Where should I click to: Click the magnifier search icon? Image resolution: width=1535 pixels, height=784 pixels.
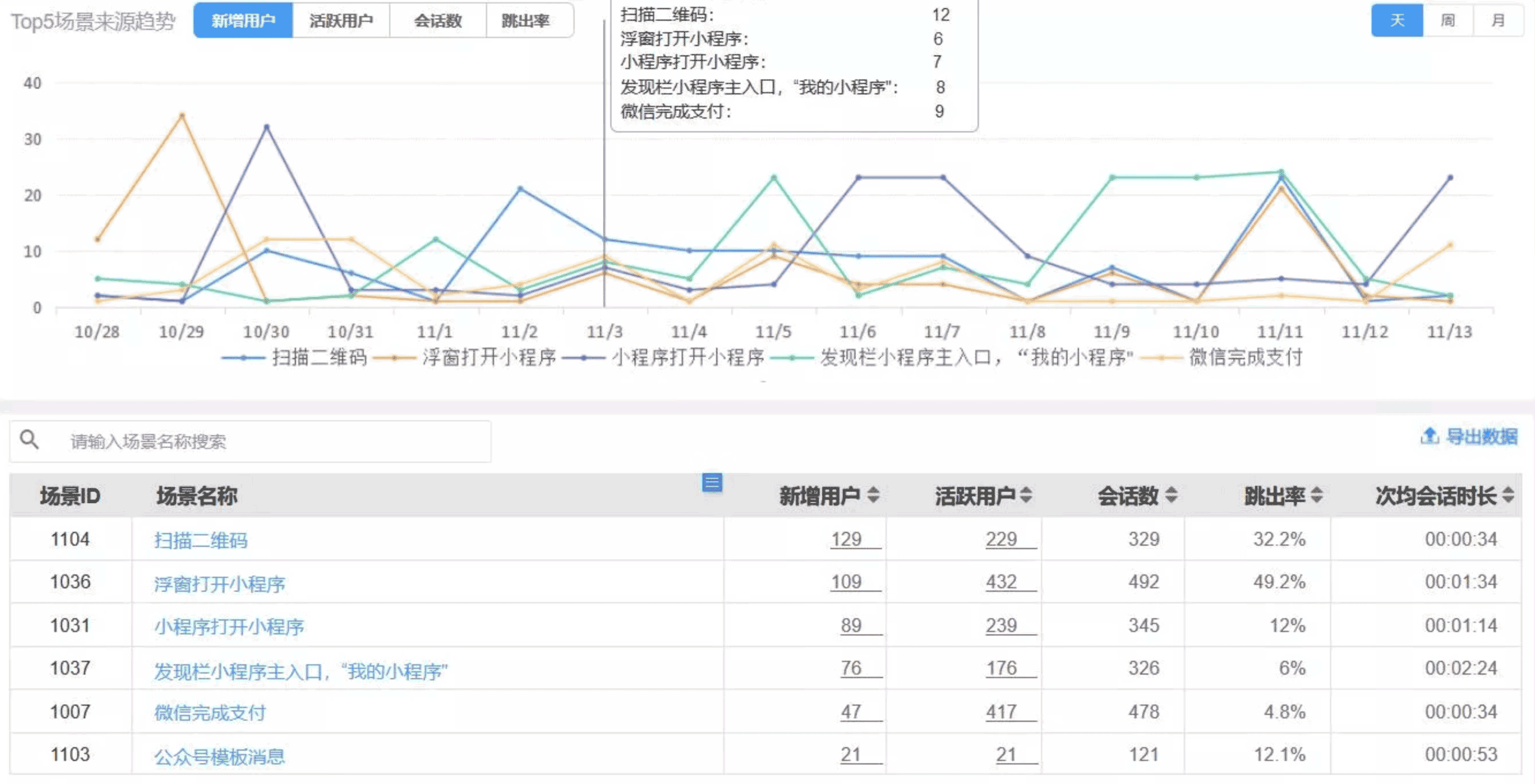coord(29,439)
